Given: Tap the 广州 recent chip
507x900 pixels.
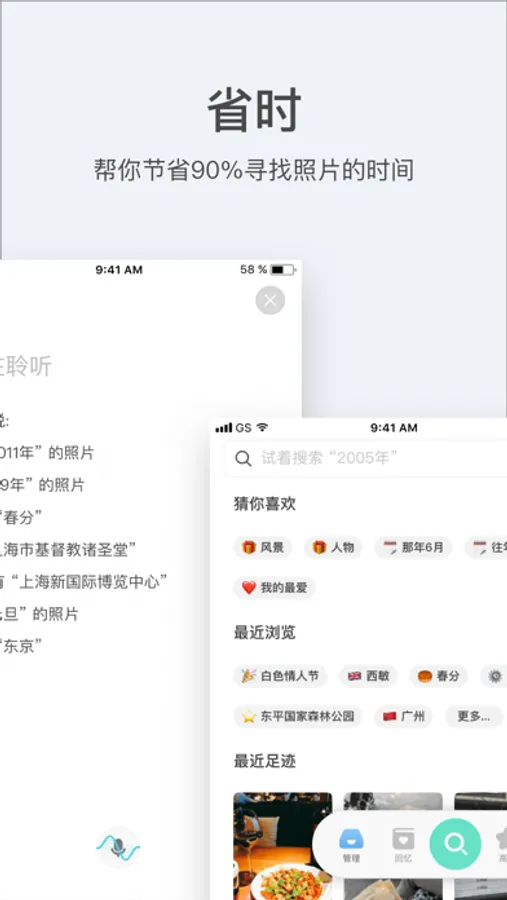Looking at the screenshot, I should tap(403, 716).
